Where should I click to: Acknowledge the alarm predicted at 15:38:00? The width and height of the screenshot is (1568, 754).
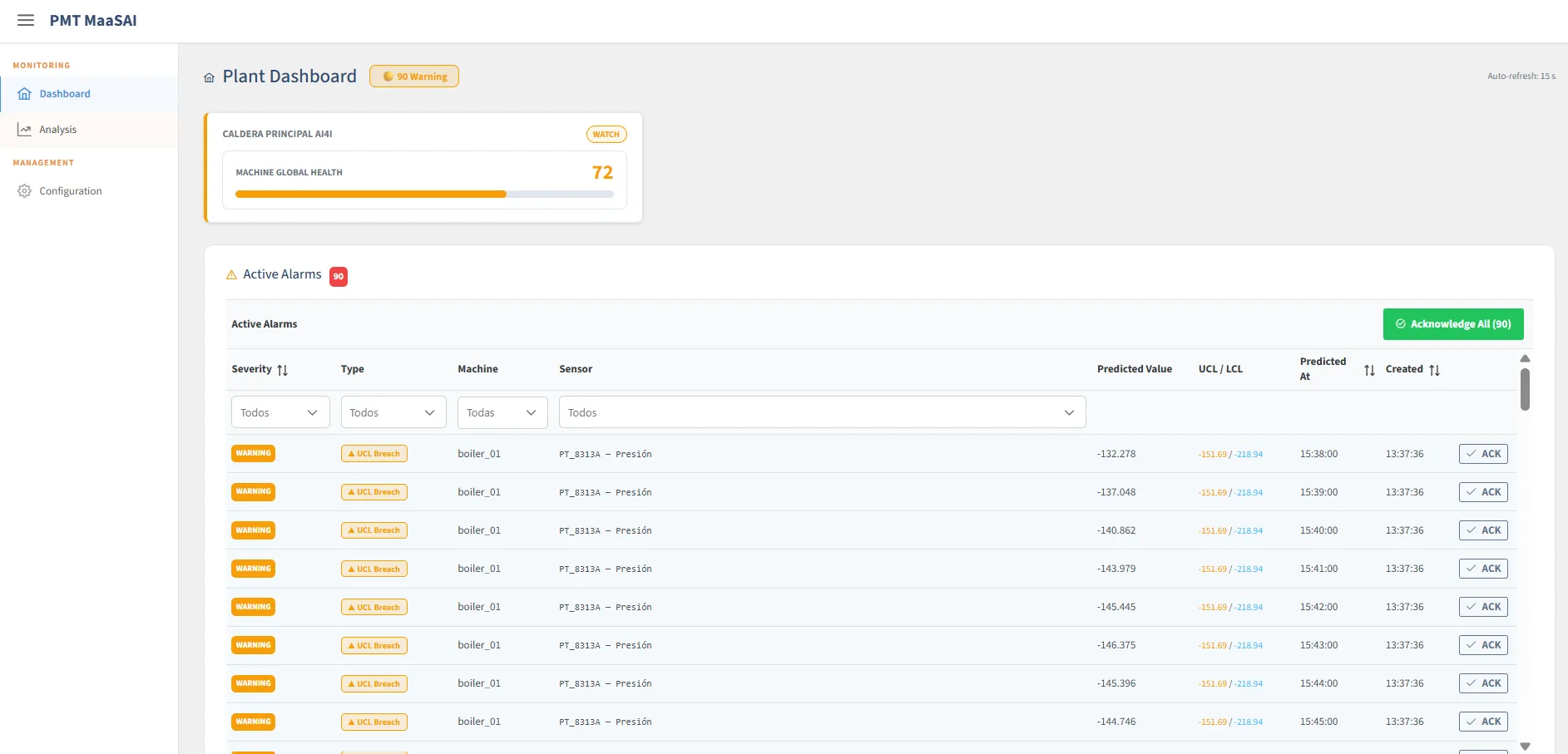[x=1483, y=454]
